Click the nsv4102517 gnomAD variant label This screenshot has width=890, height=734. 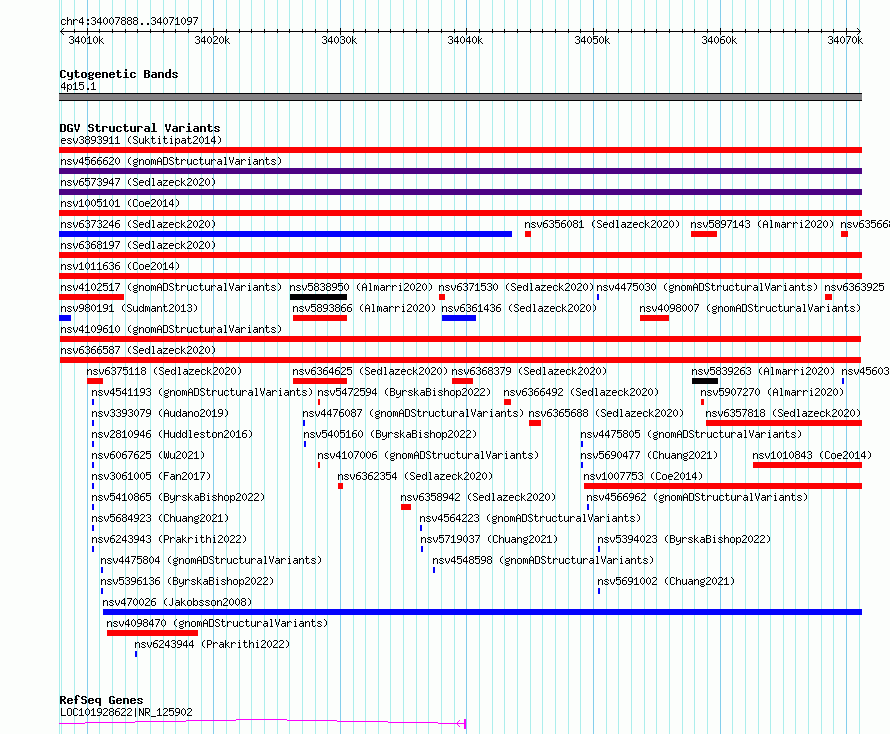coord(171,287)
